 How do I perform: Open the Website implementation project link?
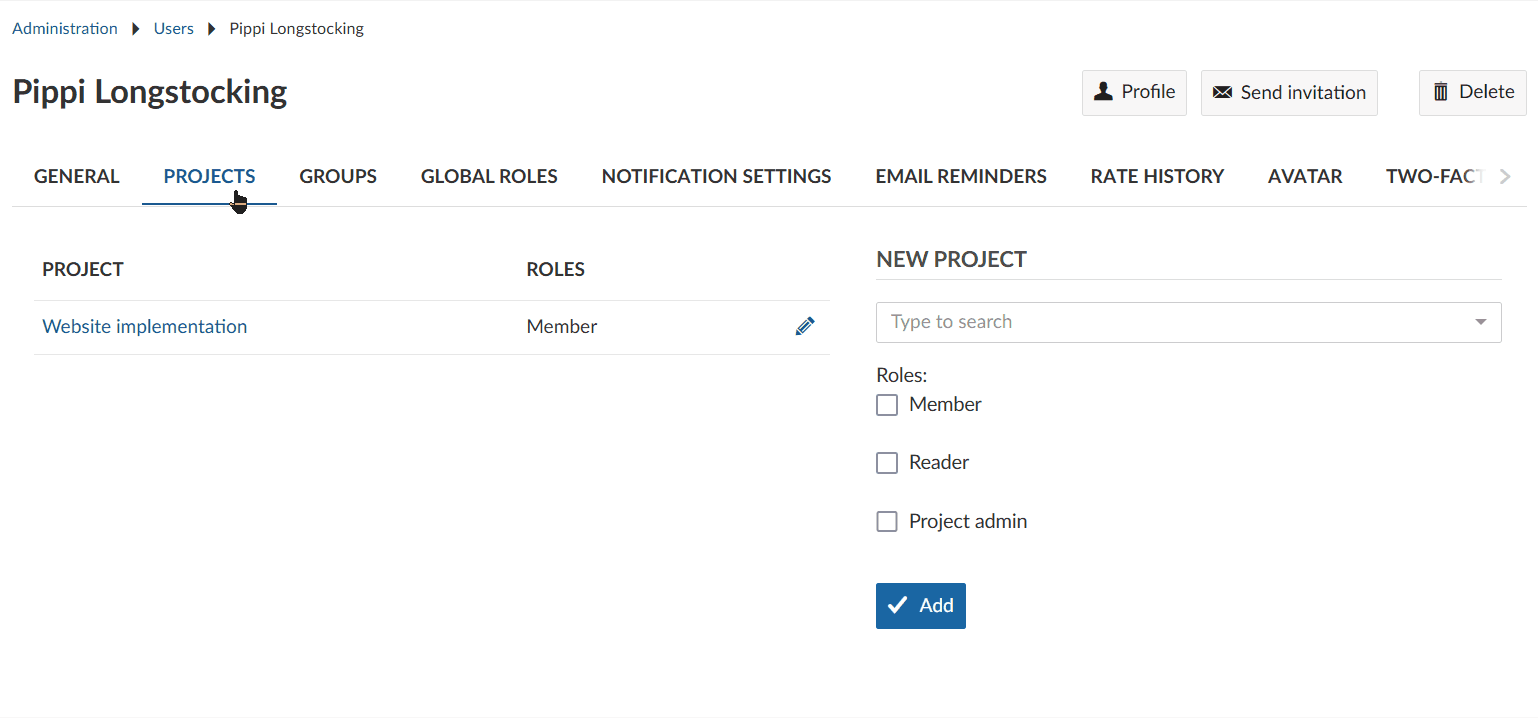(x=144, y=325)
